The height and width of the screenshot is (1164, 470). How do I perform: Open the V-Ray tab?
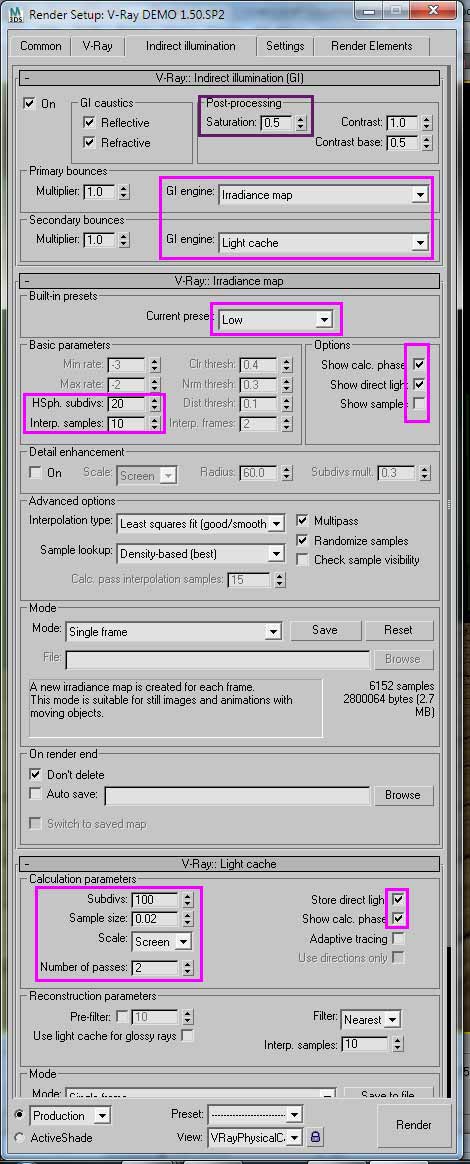tap(97, 46)
